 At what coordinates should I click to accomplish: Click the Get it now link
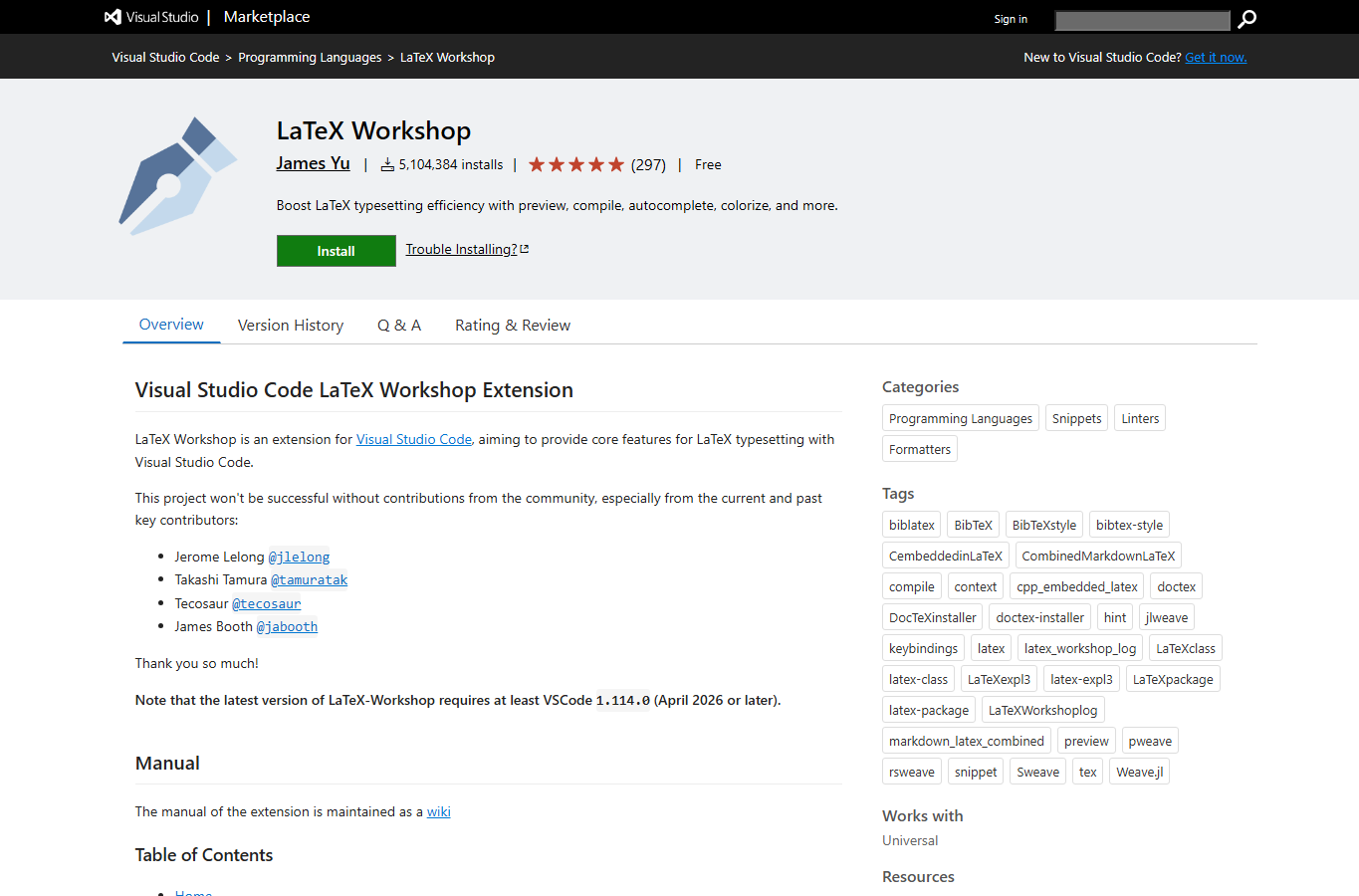tap(1216, 57)
